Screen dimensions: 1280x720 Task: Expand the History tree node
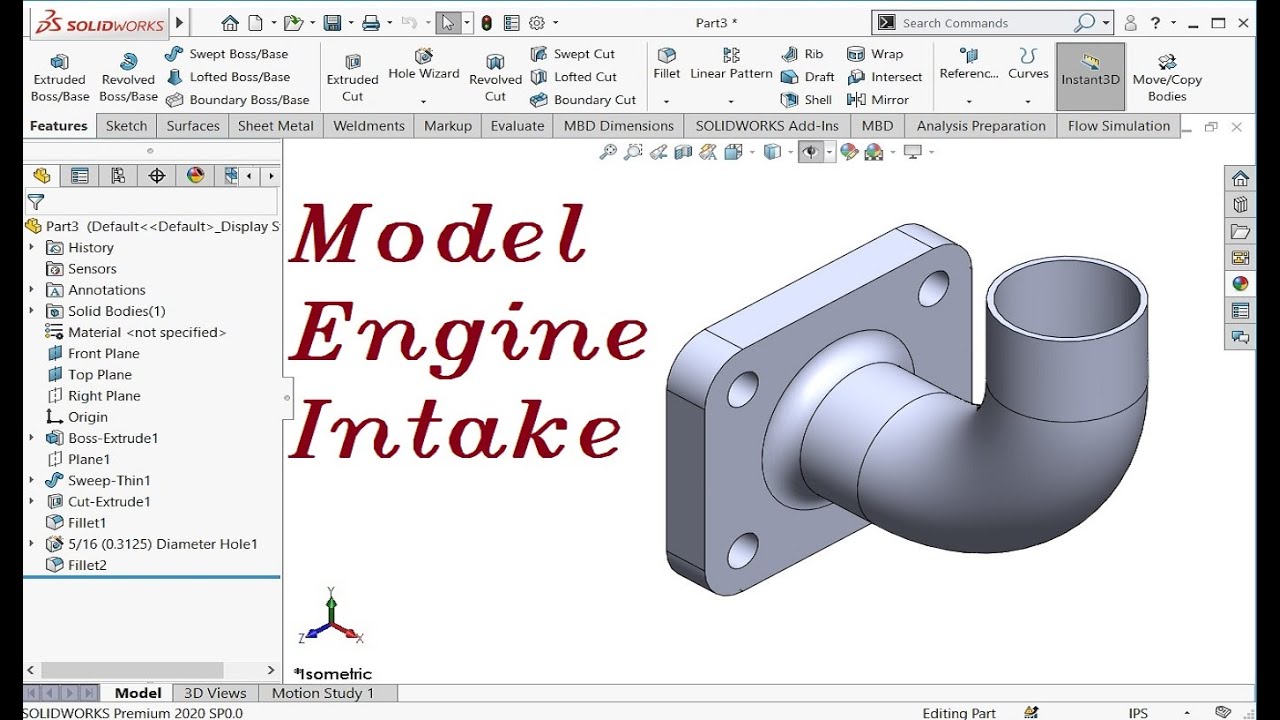(31, 248)
